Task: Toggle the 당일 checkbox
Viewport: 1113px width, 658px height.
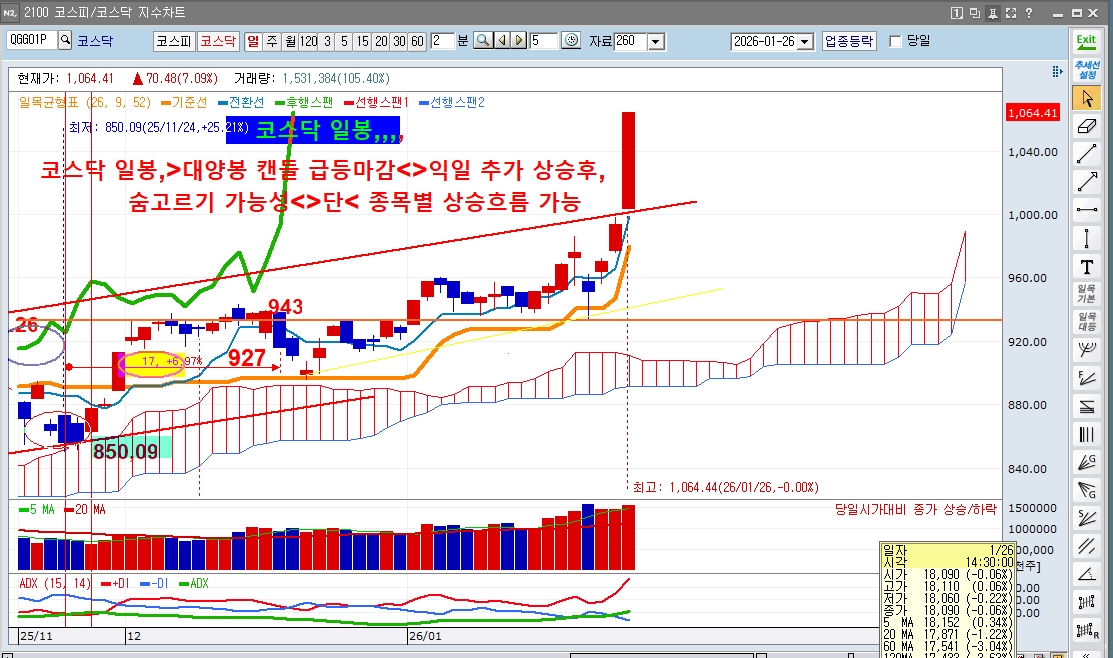Action: (x=896, y=41)
